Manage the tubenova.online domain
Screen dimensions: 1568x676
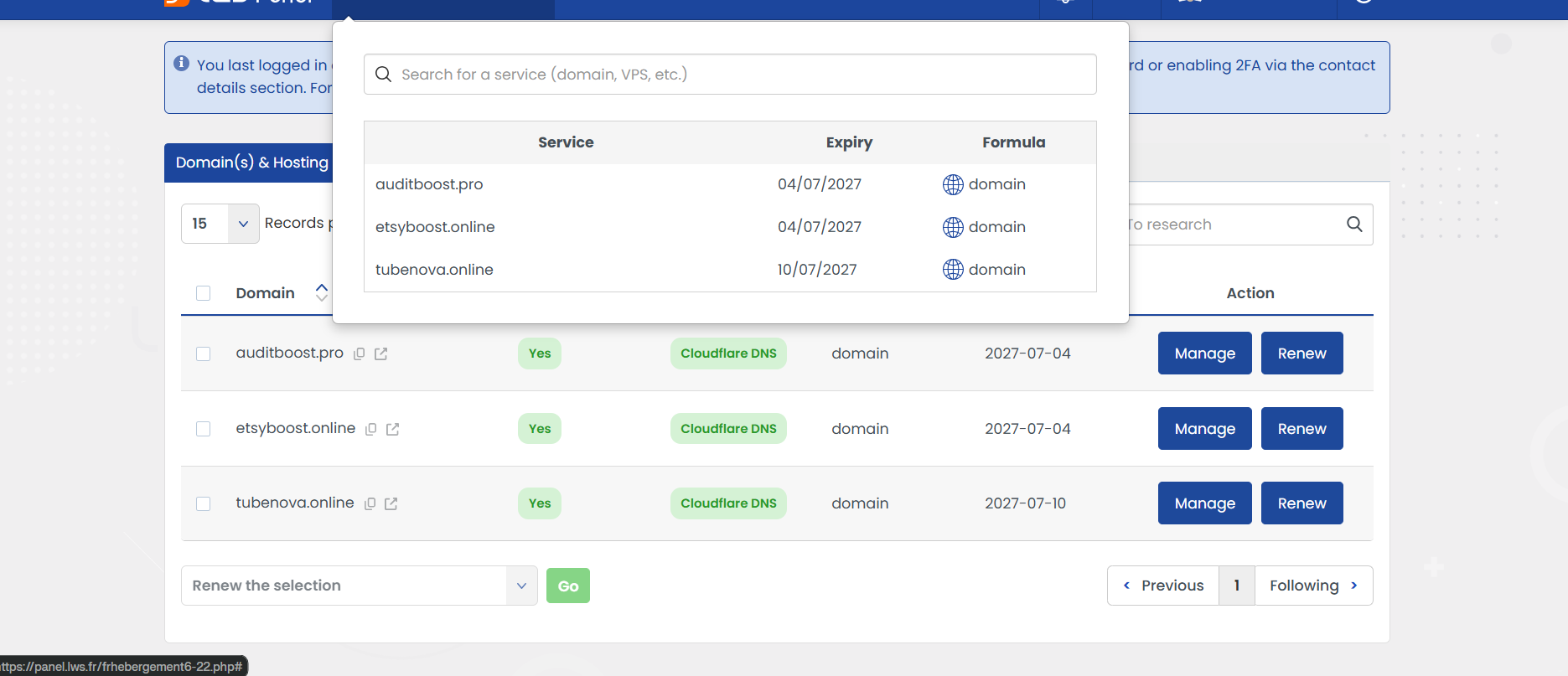tap(1204, 503)
